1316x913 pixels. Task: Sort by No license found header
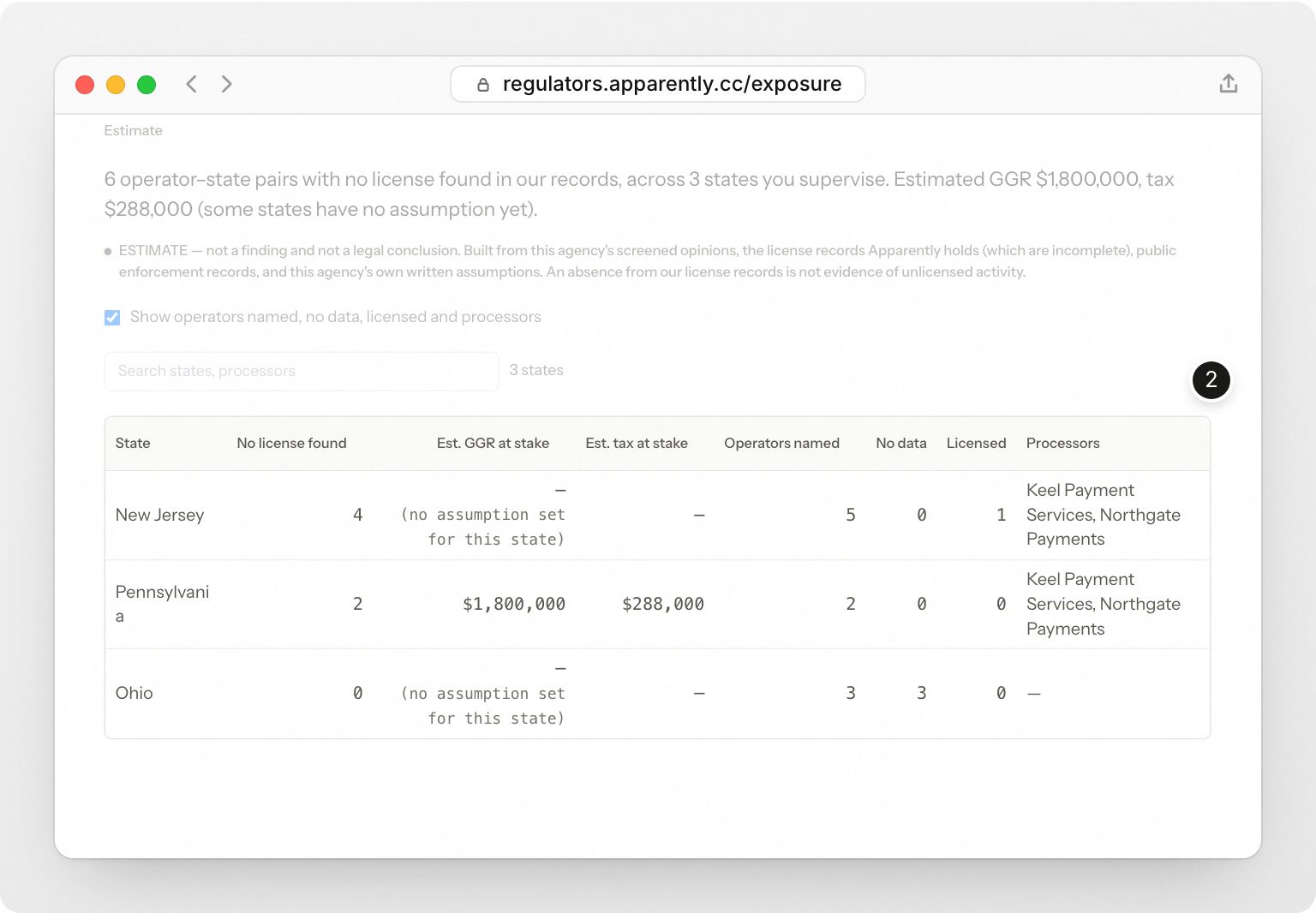[291, 443]
